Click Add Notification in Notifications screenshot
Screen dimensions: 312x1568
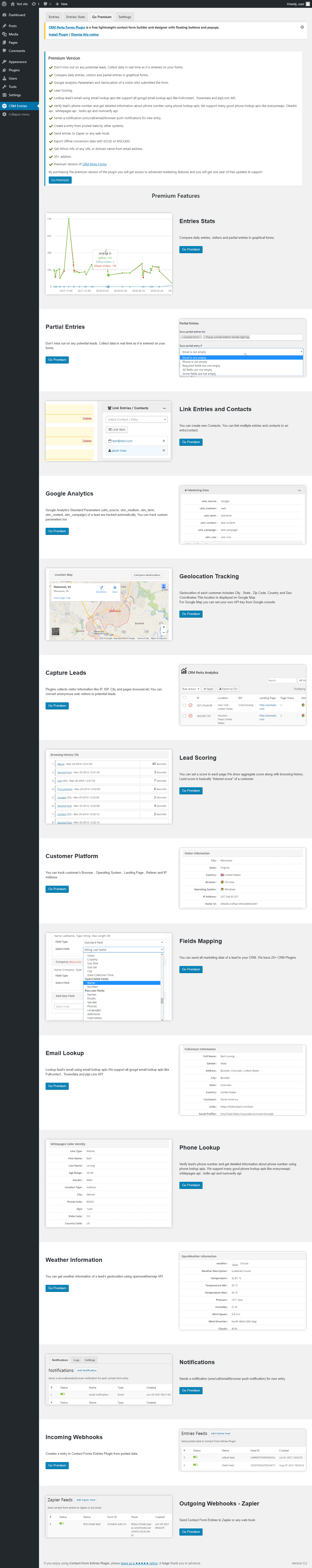pos(87,1370)
